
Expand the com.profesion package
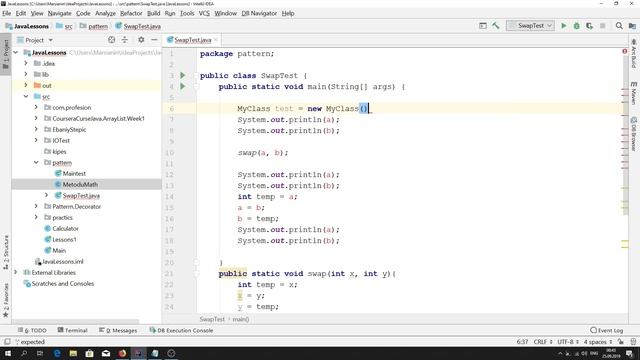36,108
